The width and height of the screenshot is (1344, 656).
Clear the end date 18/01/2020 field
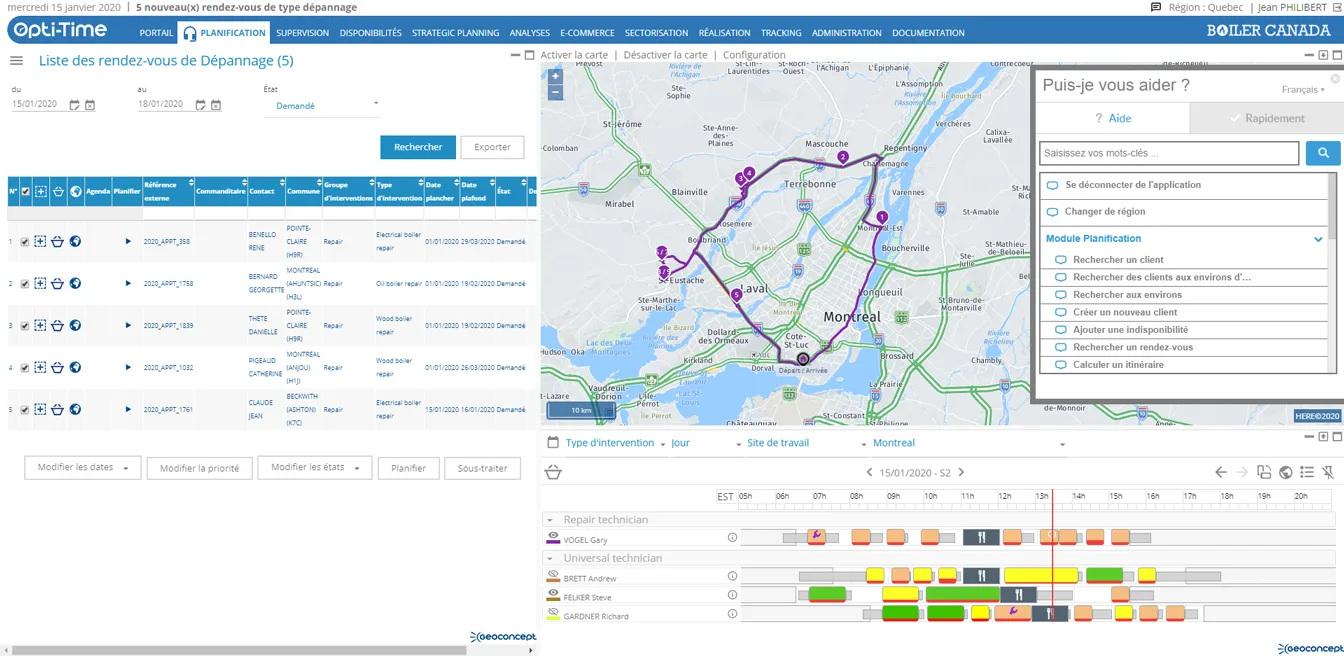pyautogui.click(x=216, y=105)
